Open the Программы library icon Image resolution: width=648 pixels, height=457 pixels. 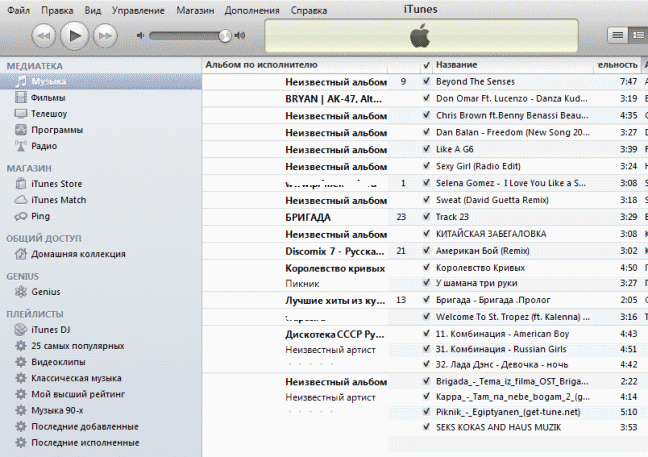(21, 130)
